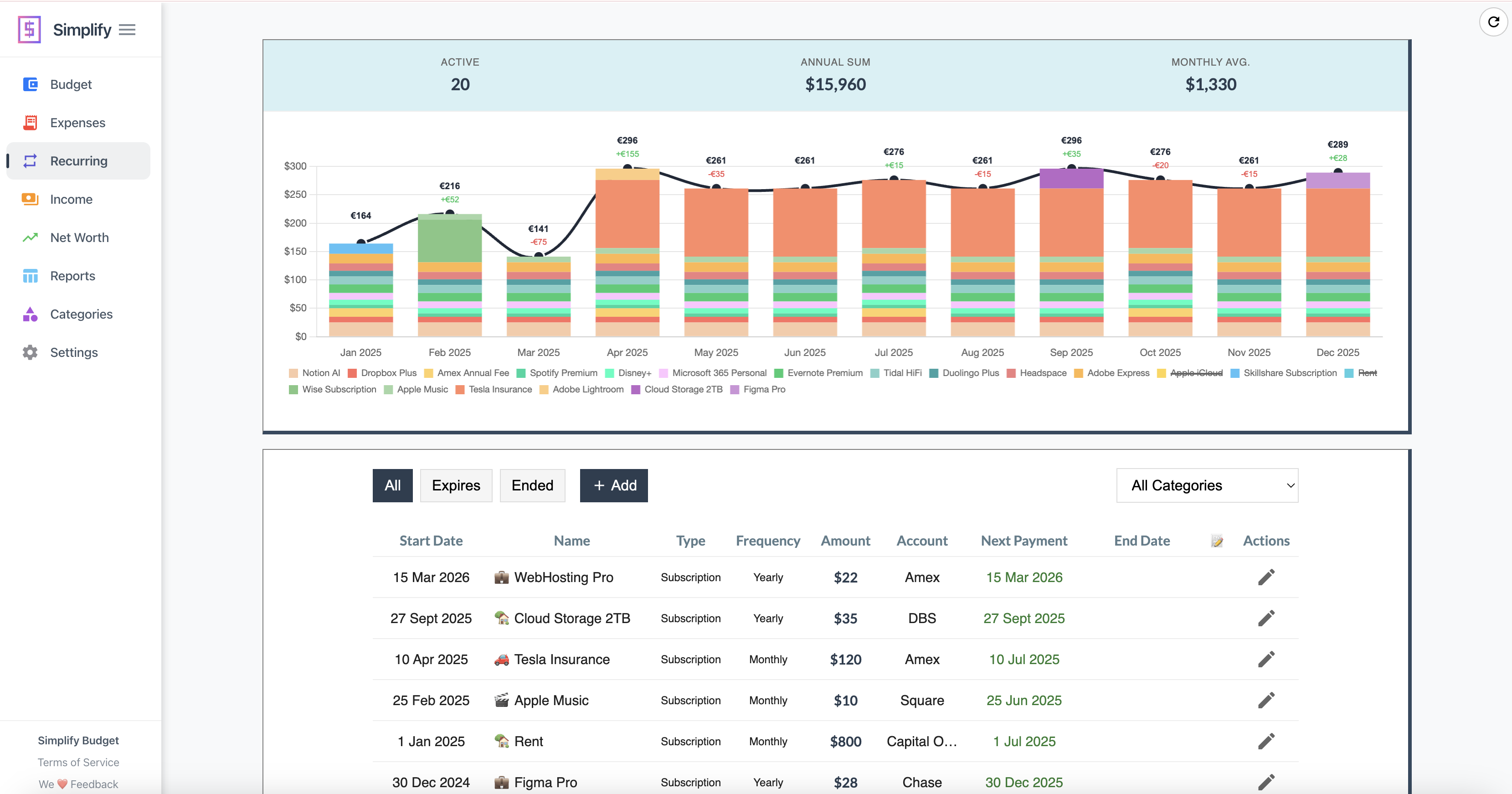This screenshot has height=794, width=1512.
Task: Click the pencil icon for Apple Music
Action: pos(1266,701)
